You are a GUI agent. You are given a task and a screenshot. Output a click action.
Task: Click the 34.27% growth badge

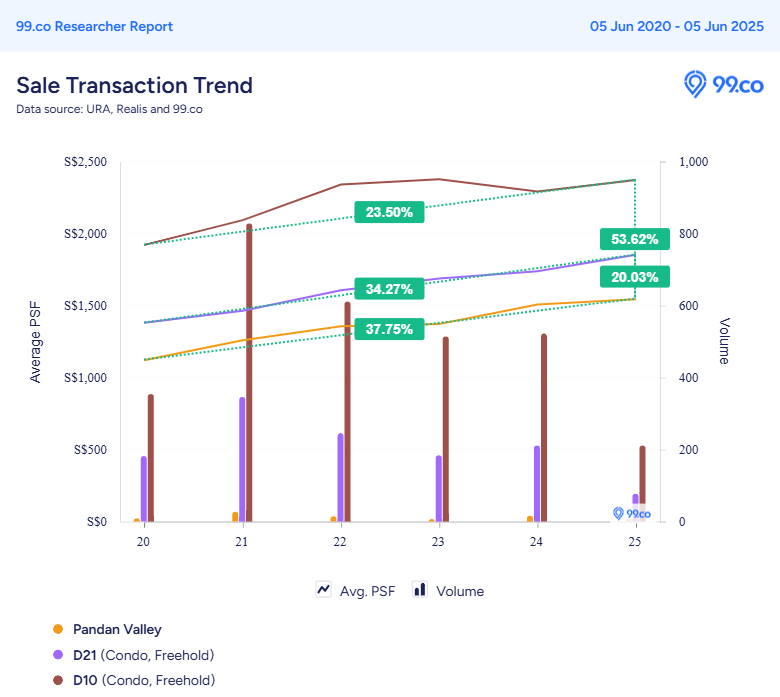[389, 289]
